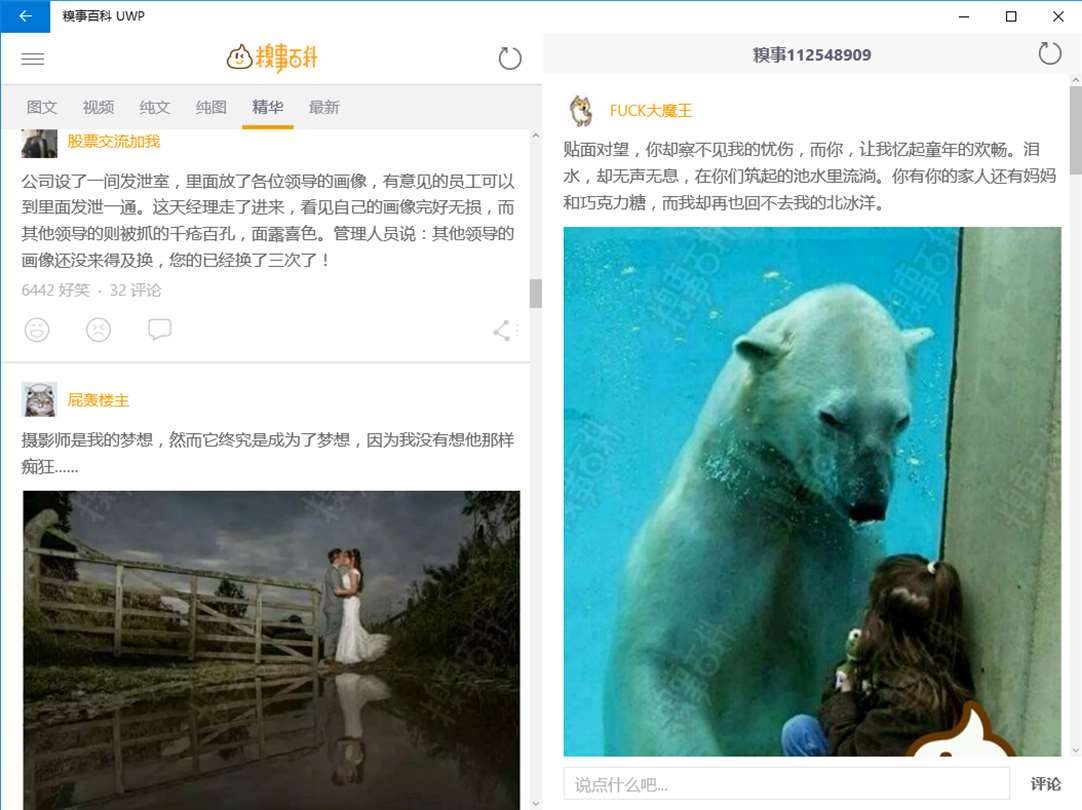This screenshot has height=810, width=1082.
Task: Refresh the post detail panel
Action: (x=1050, y=53)
